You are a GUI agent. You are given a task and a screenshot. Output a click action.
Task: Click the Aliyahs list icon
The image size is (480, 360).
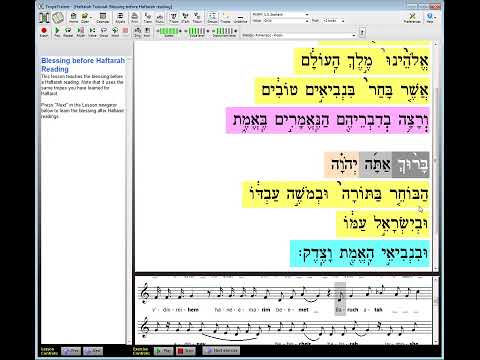coord(120,18)
